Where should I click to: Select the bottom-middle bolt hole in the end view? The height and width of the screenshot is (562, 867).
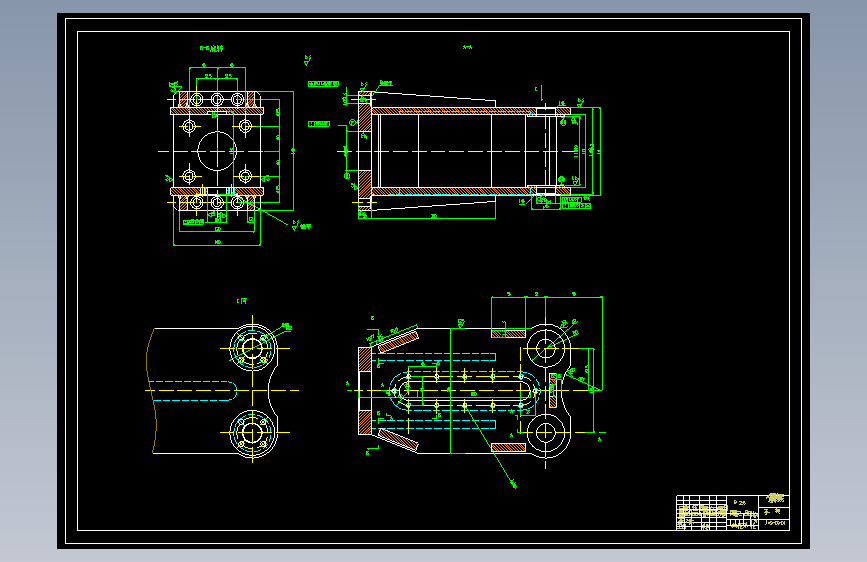click(217, 202)
